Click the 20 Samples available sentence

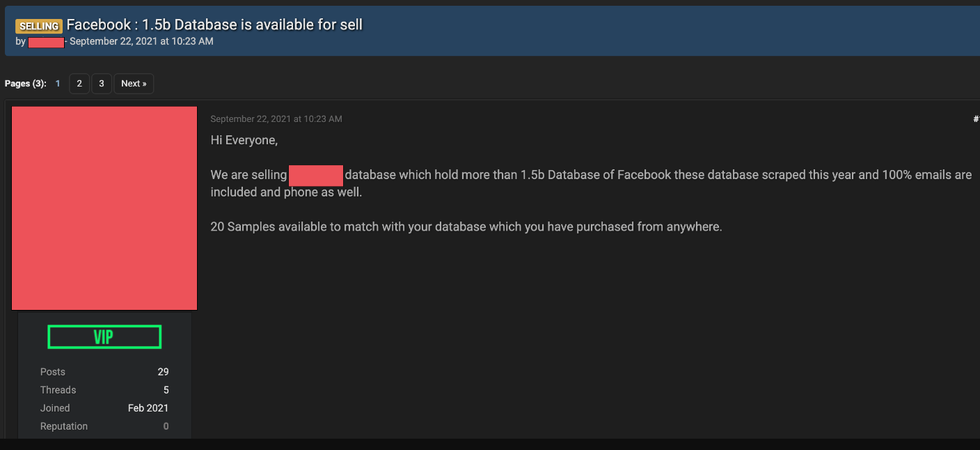[466, 227]
